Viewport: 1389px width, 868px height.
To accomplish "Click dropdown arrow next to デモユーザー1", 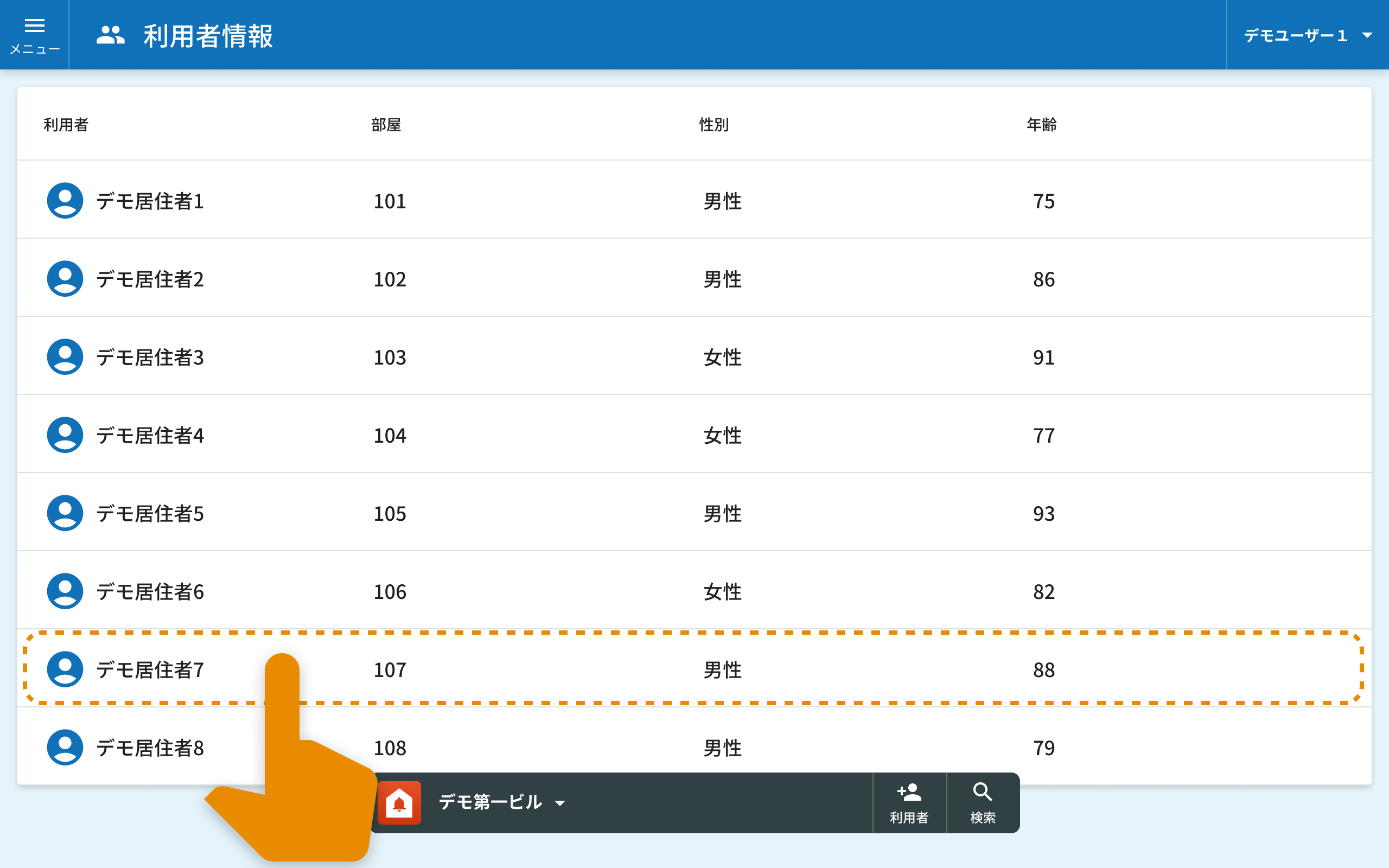I will pyautogui.click(x=1367, y=36).
